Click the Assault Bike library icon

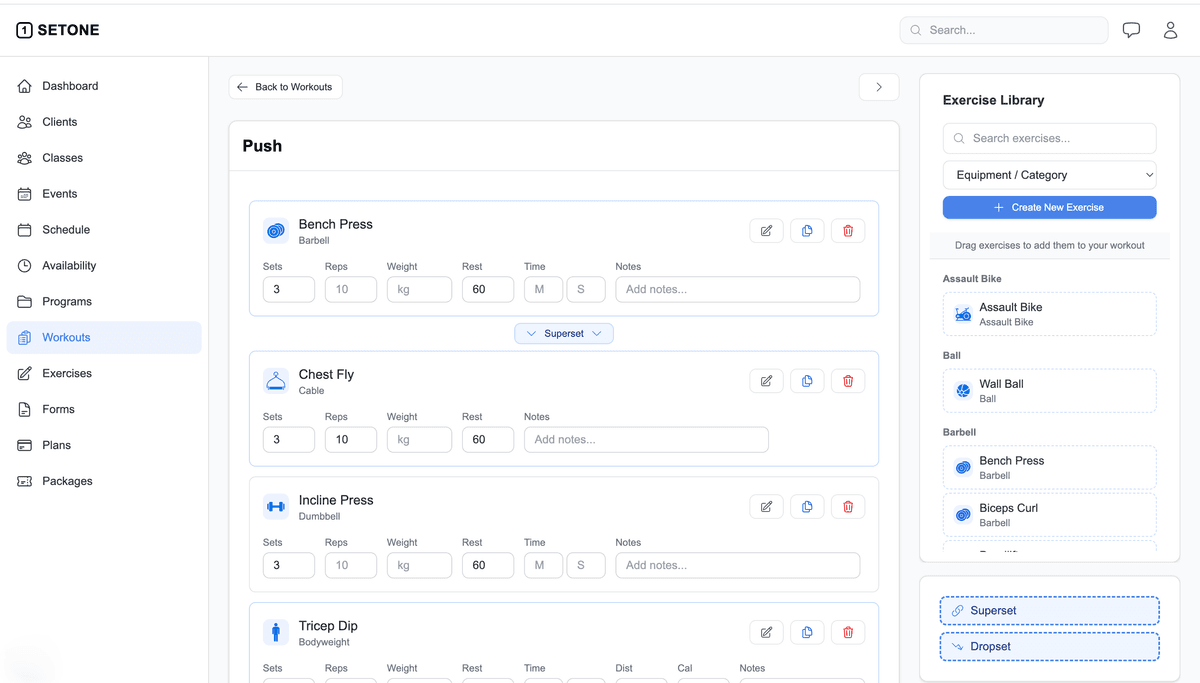pos(963,314)
